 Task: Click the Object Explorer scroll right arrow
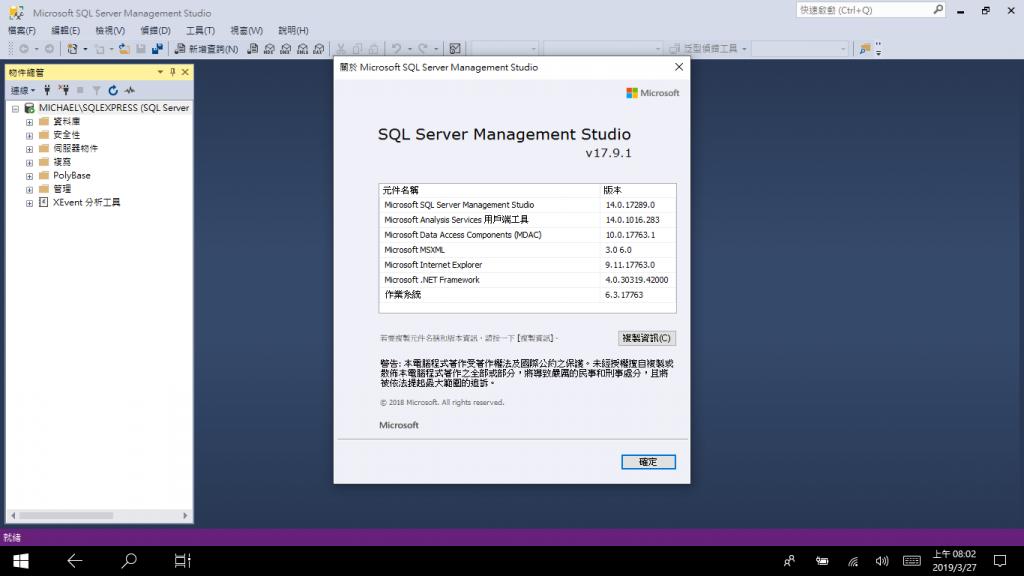(185, 516)
